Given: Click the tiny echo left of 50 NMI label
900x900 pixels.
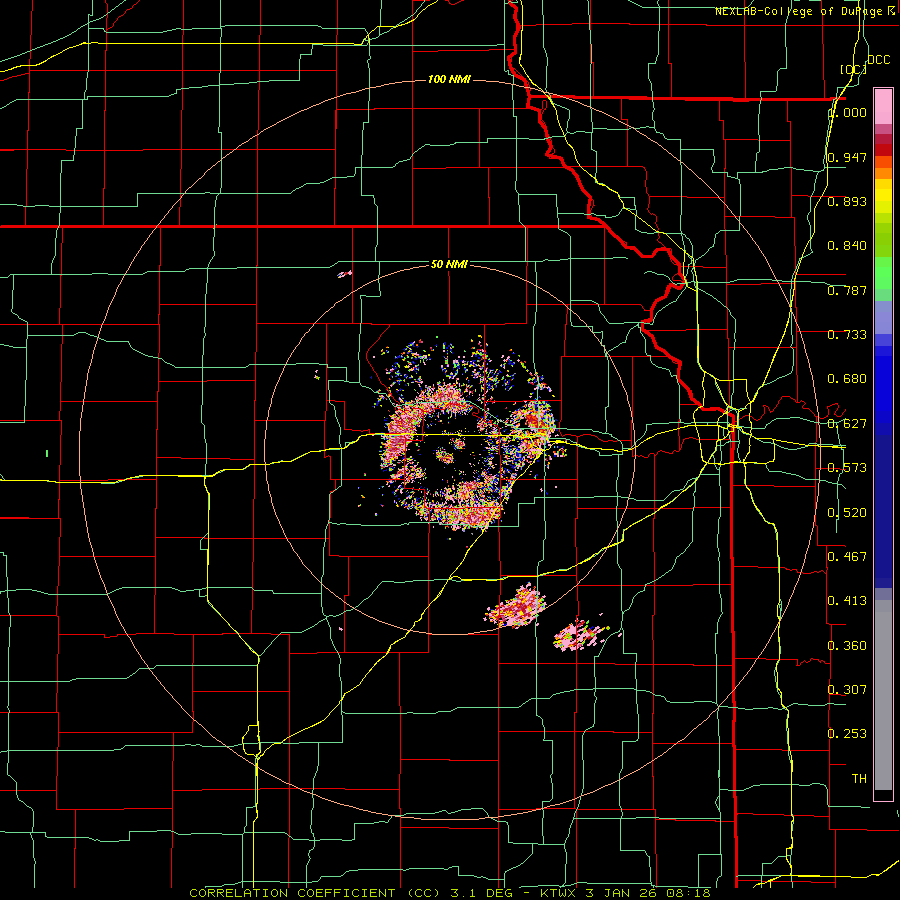Looking at the screenshot, I should (344, 274).
